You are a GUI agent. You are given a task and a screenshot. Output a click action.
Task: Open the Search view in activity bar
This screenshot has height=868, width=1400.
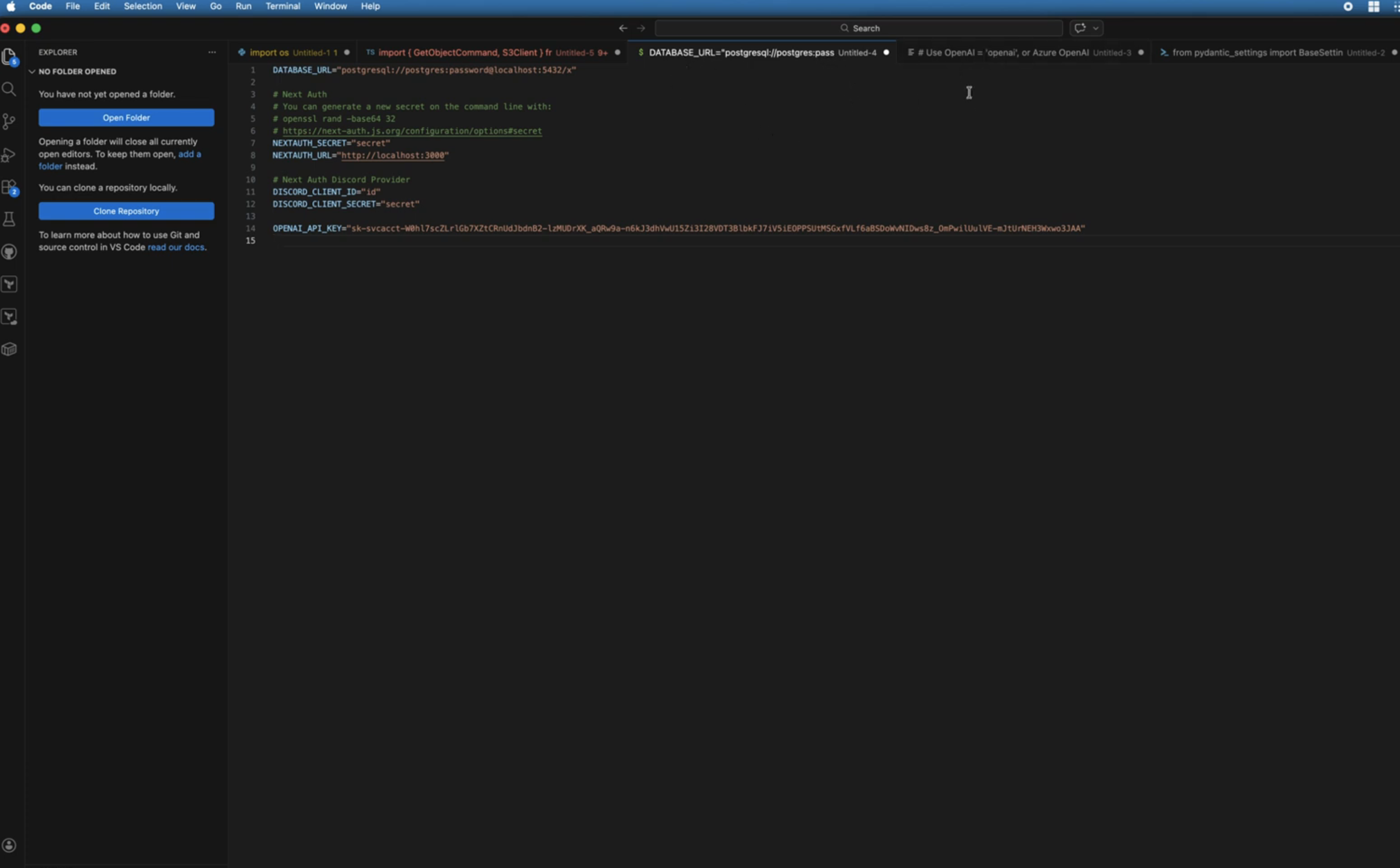tap(9, 89)
